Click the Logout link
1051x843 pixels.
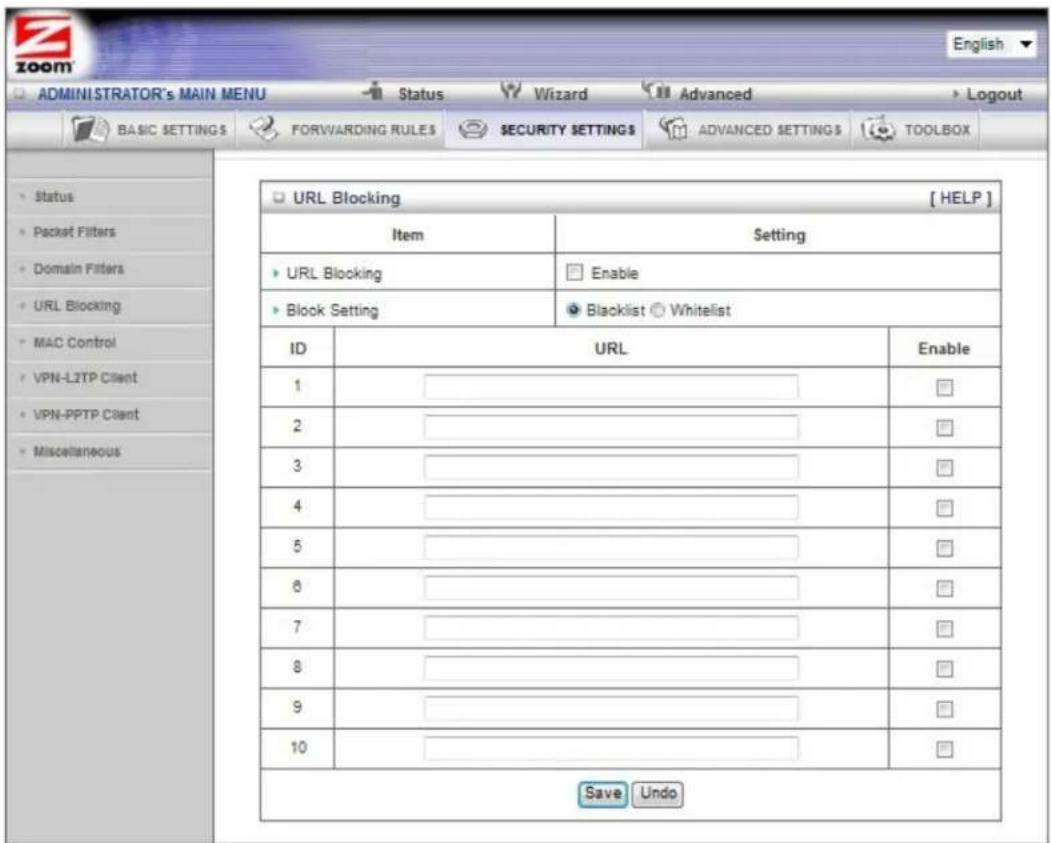[994, 94]
